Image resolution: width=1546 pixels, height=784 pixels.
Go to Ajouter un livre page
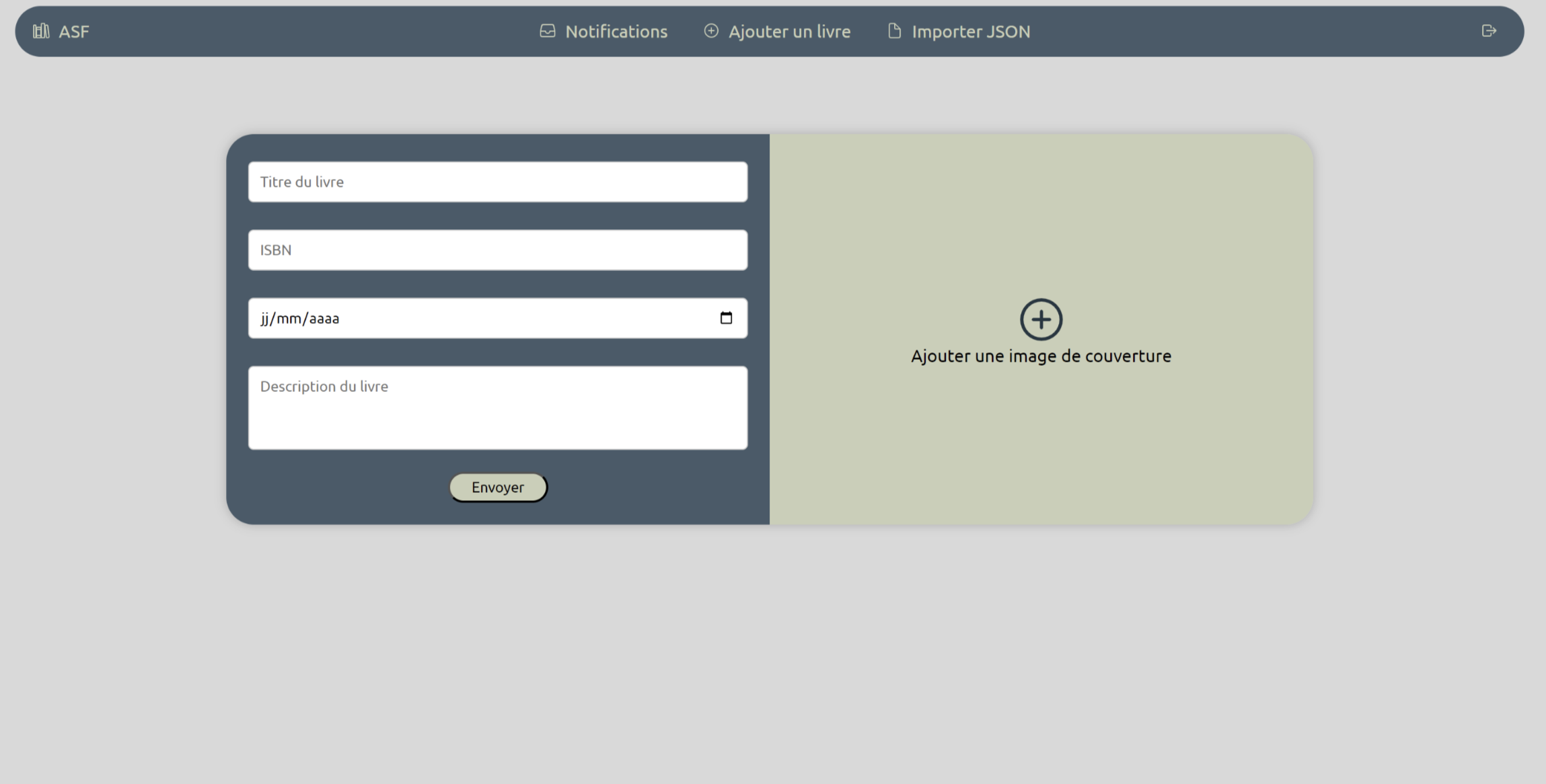(789, 32)
